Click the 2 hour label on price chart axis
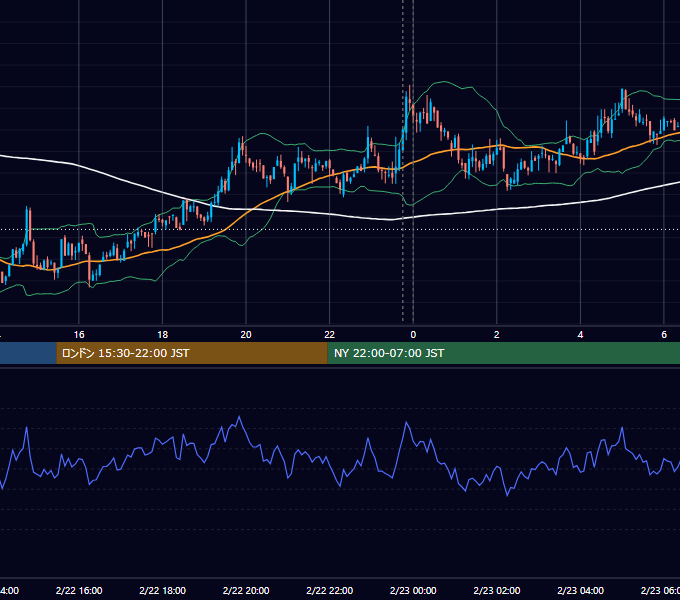 497,335
